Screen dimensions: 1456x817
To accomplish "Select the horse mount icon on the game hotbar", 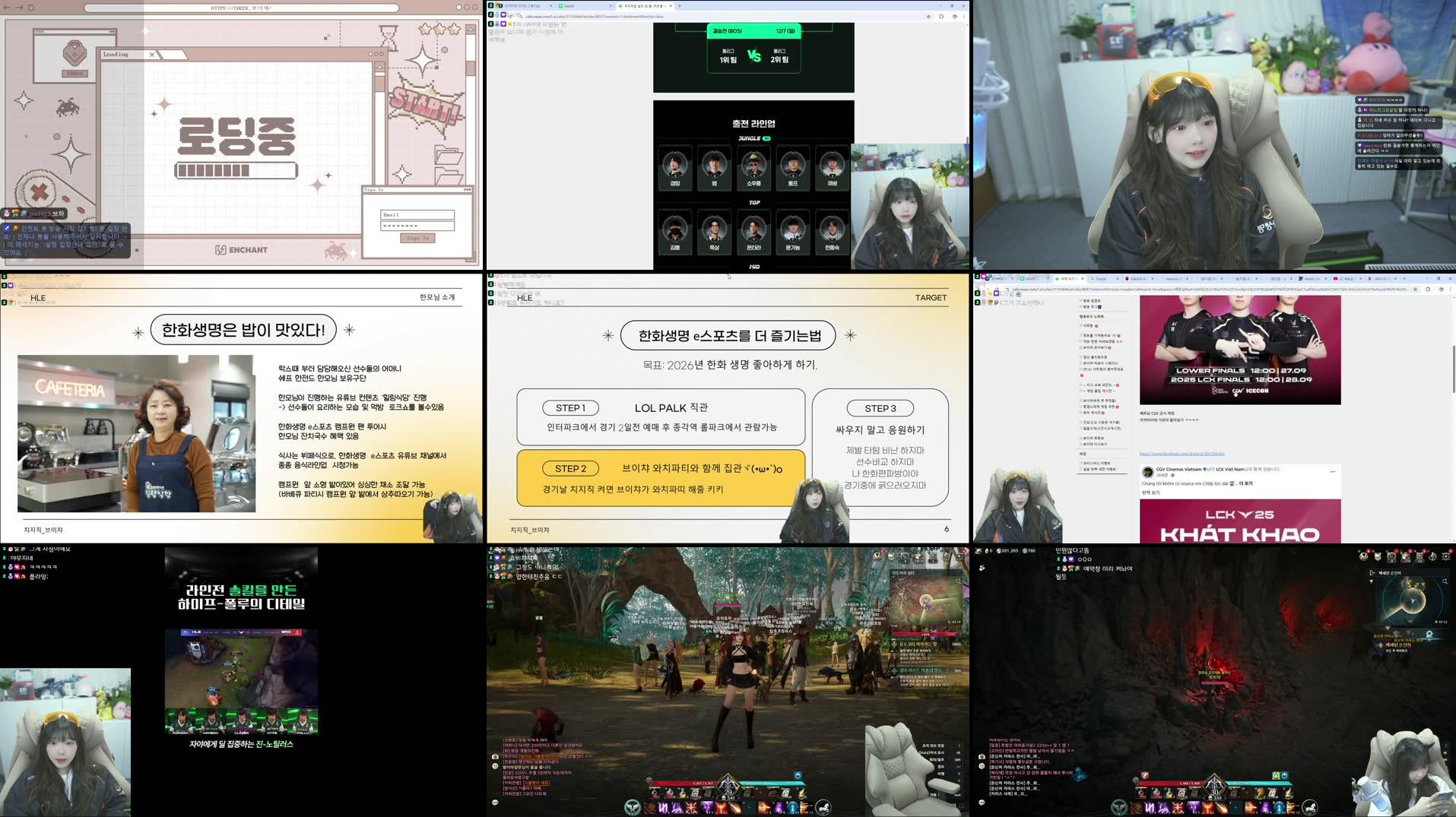I will 825,808.
